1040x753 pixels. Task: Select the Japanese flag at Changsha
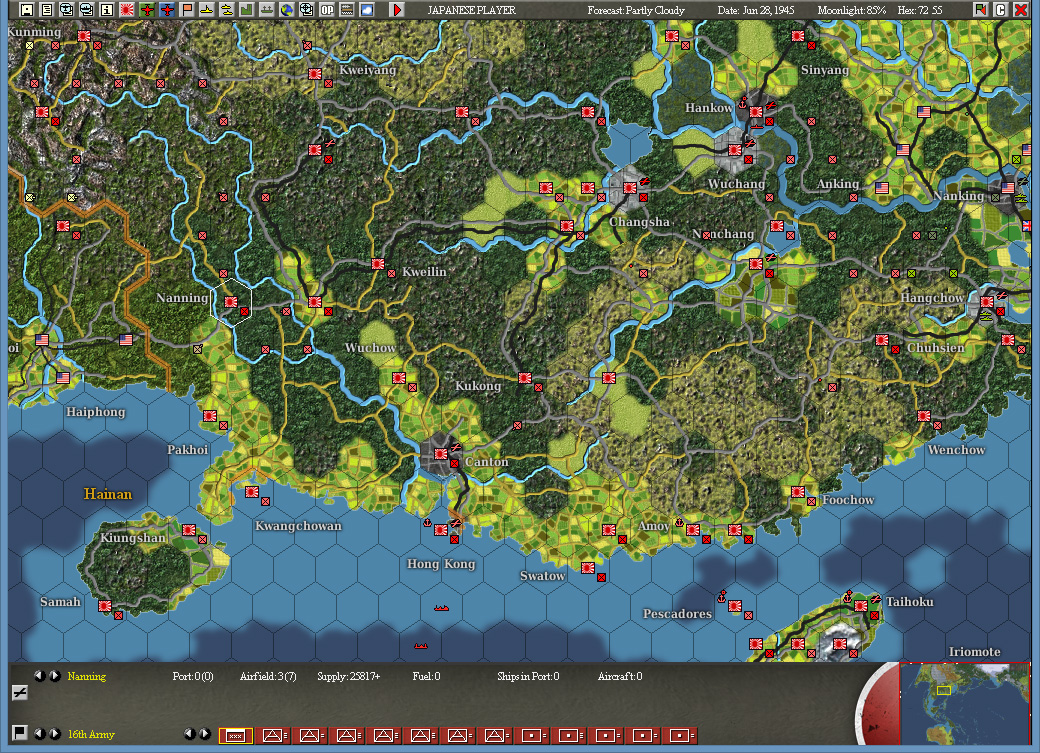(629, 188)
